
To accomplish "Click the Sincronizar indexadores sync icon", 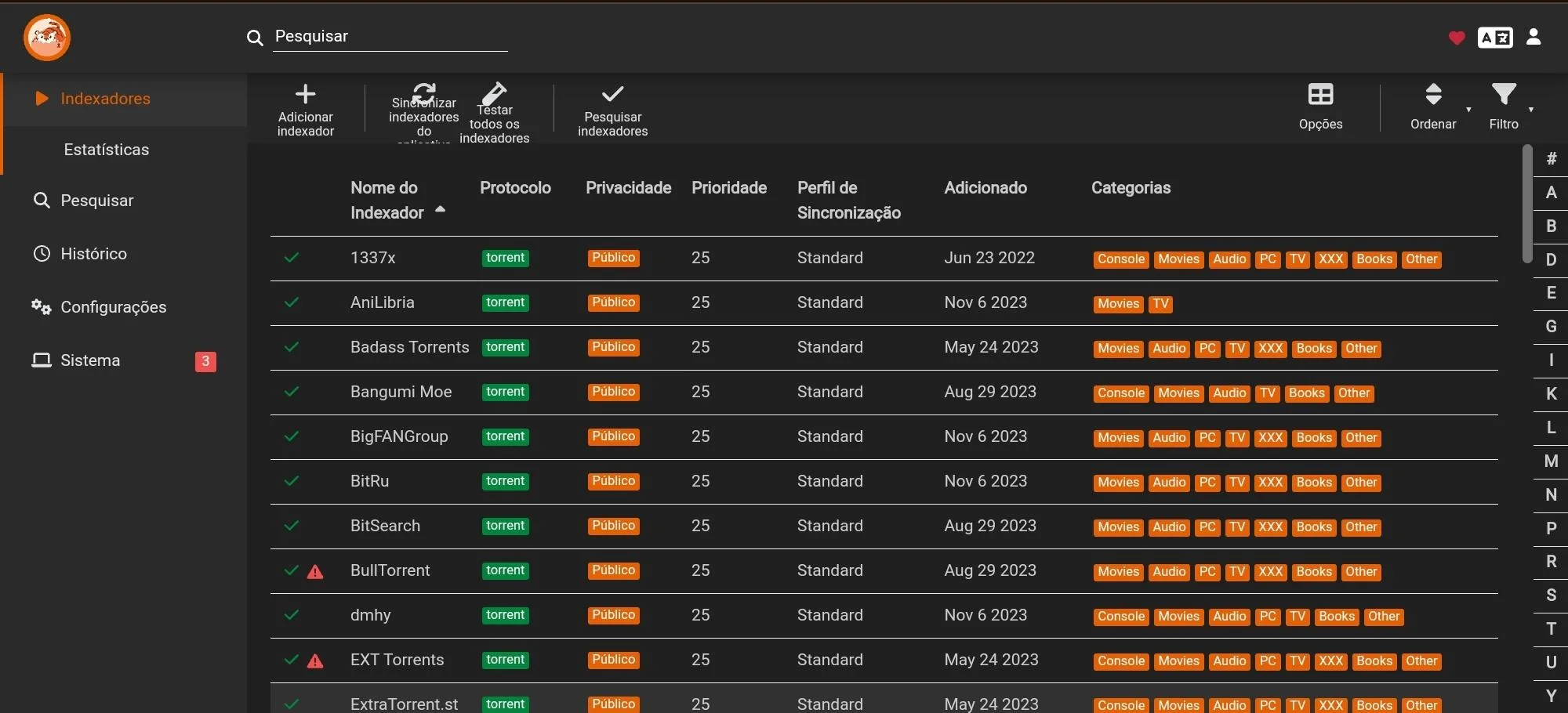I will point(424,93).
